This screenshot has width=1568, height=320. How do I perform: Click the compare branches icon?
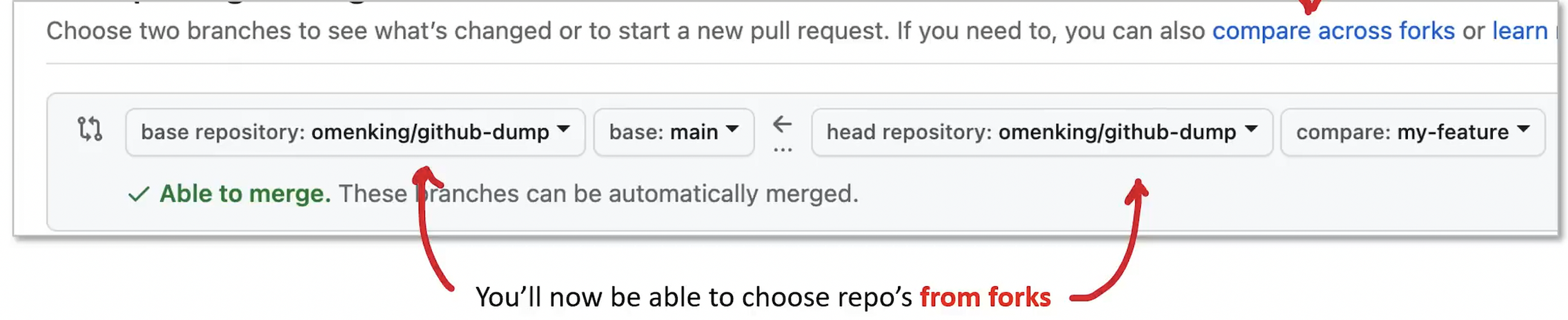(90, 130)
